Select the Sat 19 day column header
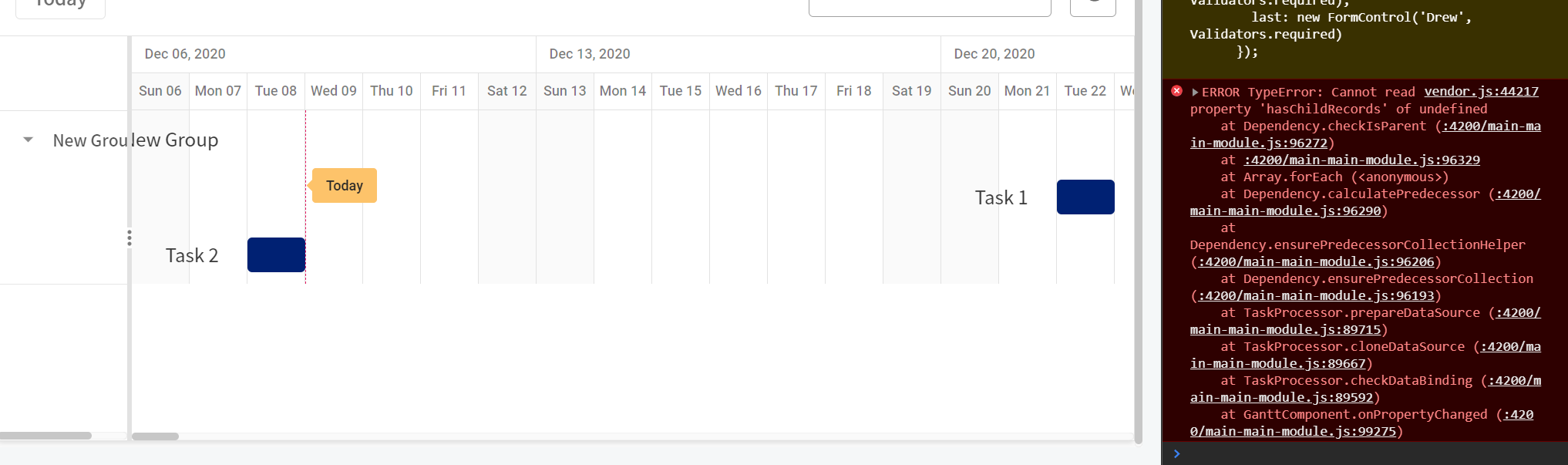Screen dimensions: 1568x465 (x=911, y=91)
